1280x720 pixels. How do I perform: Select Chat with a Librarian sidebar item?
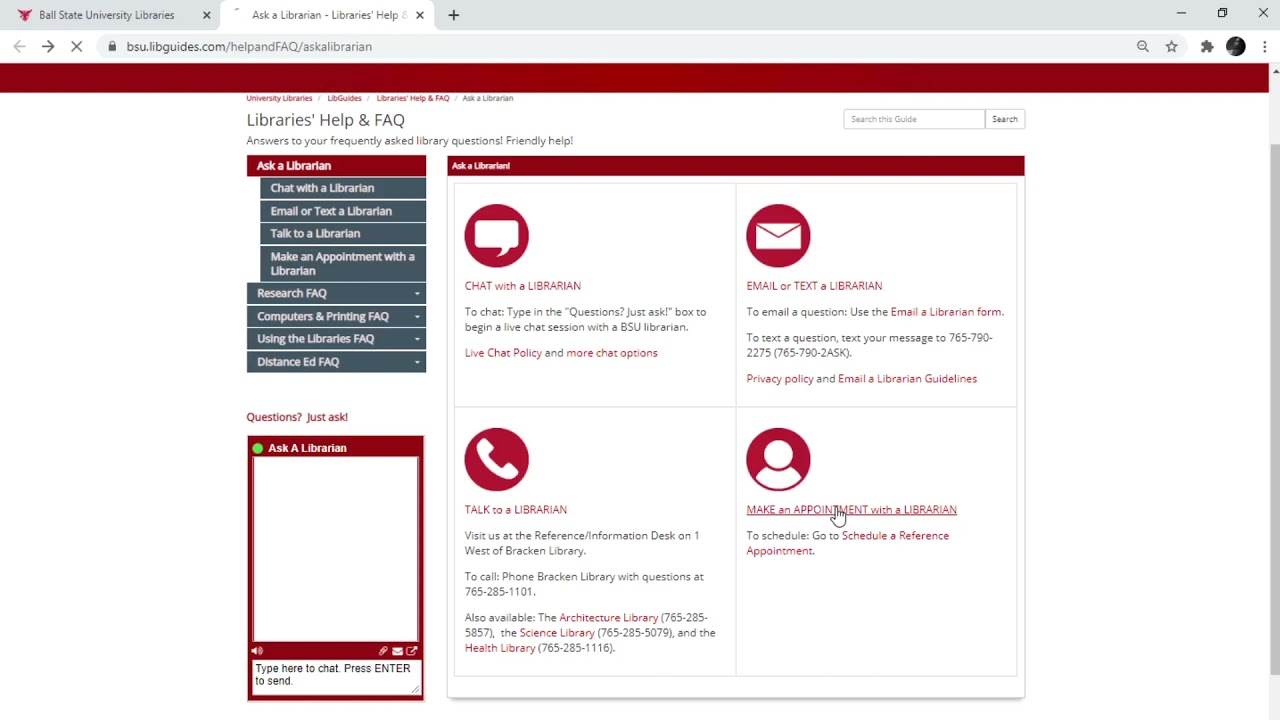[343, 188]
